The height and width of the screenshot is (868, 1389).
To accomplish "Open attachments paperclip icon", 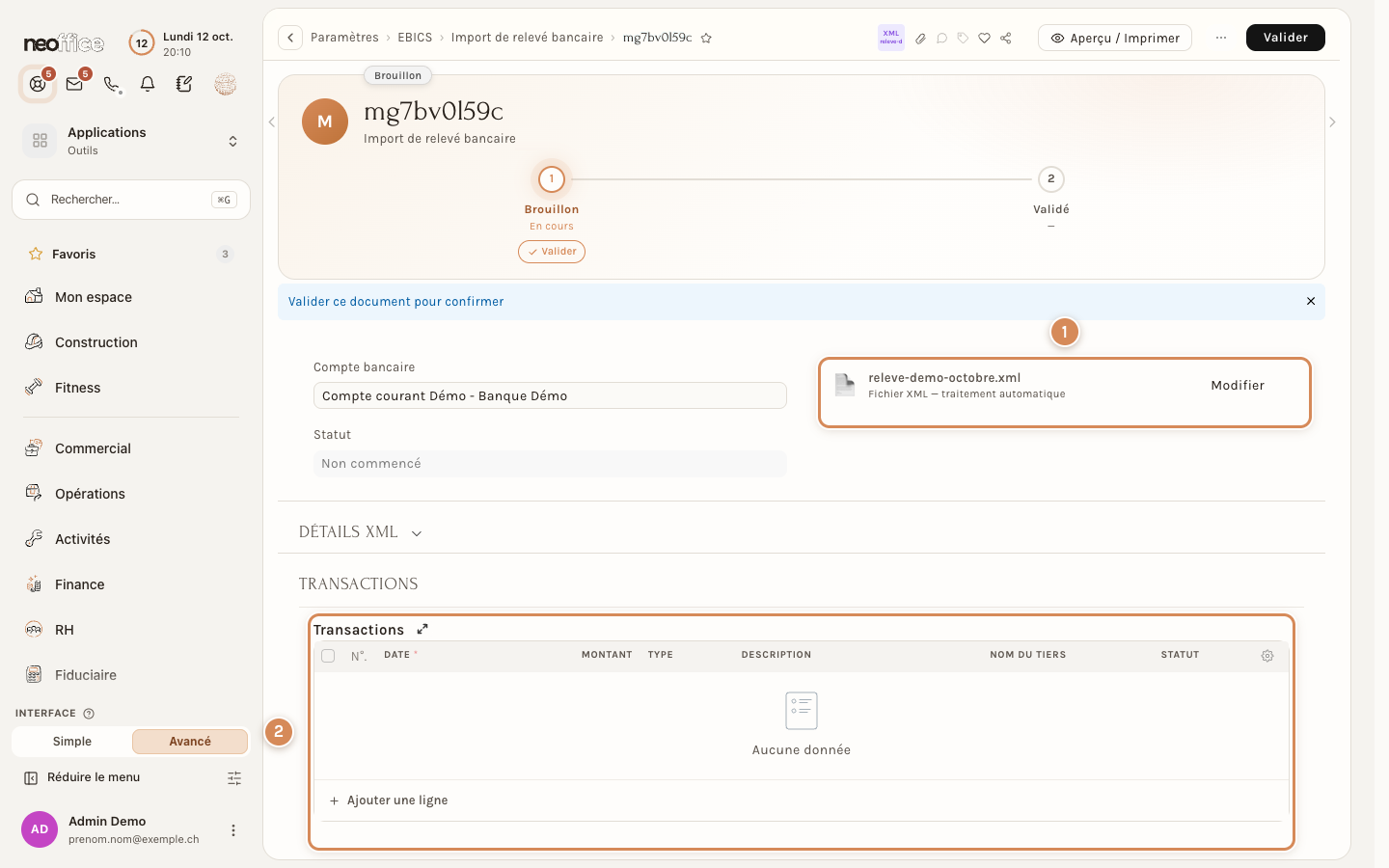I will coord(920,39).
